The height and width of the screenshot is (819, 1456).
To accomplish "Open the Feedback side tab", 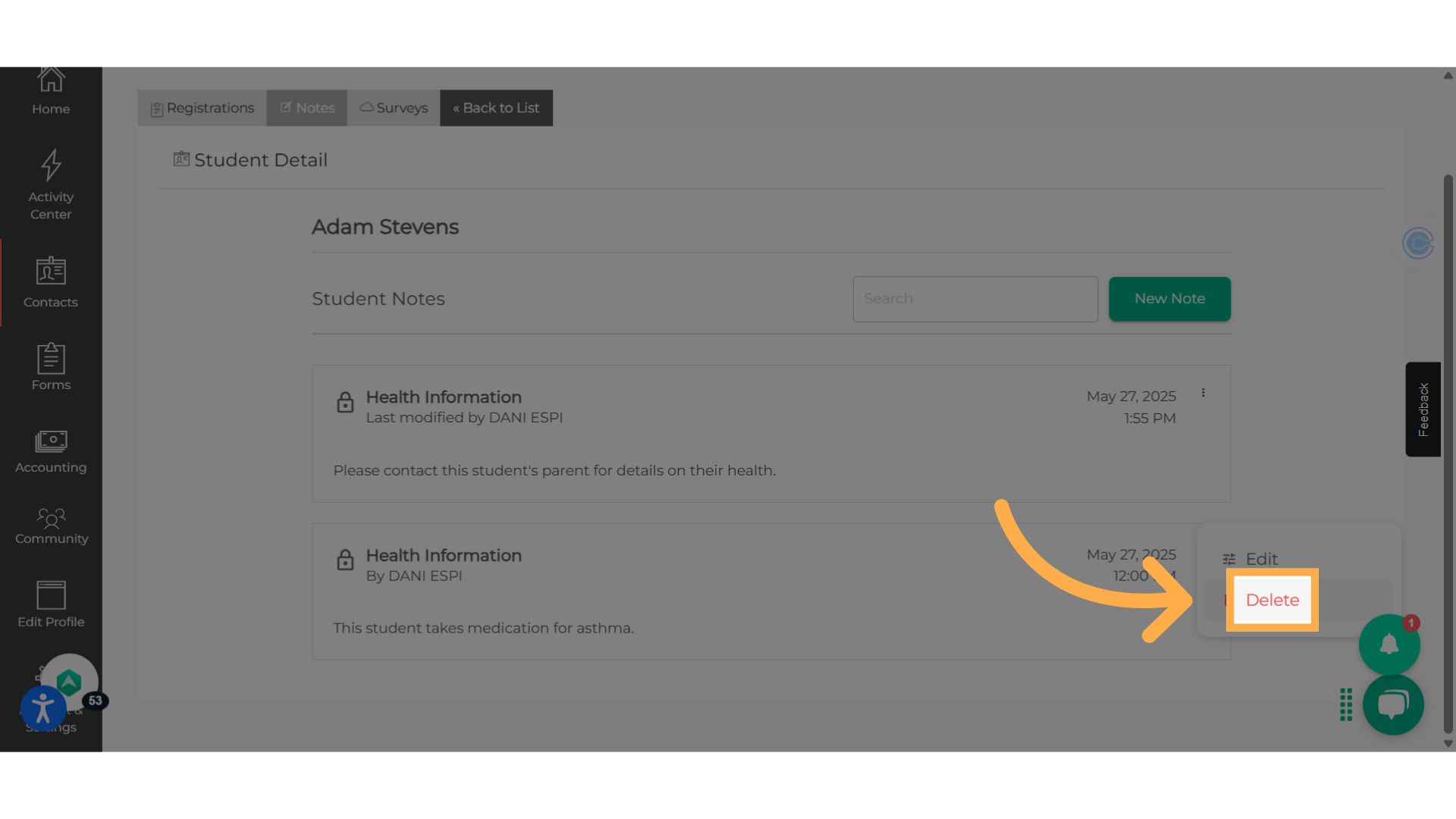I will (1423, 409).
